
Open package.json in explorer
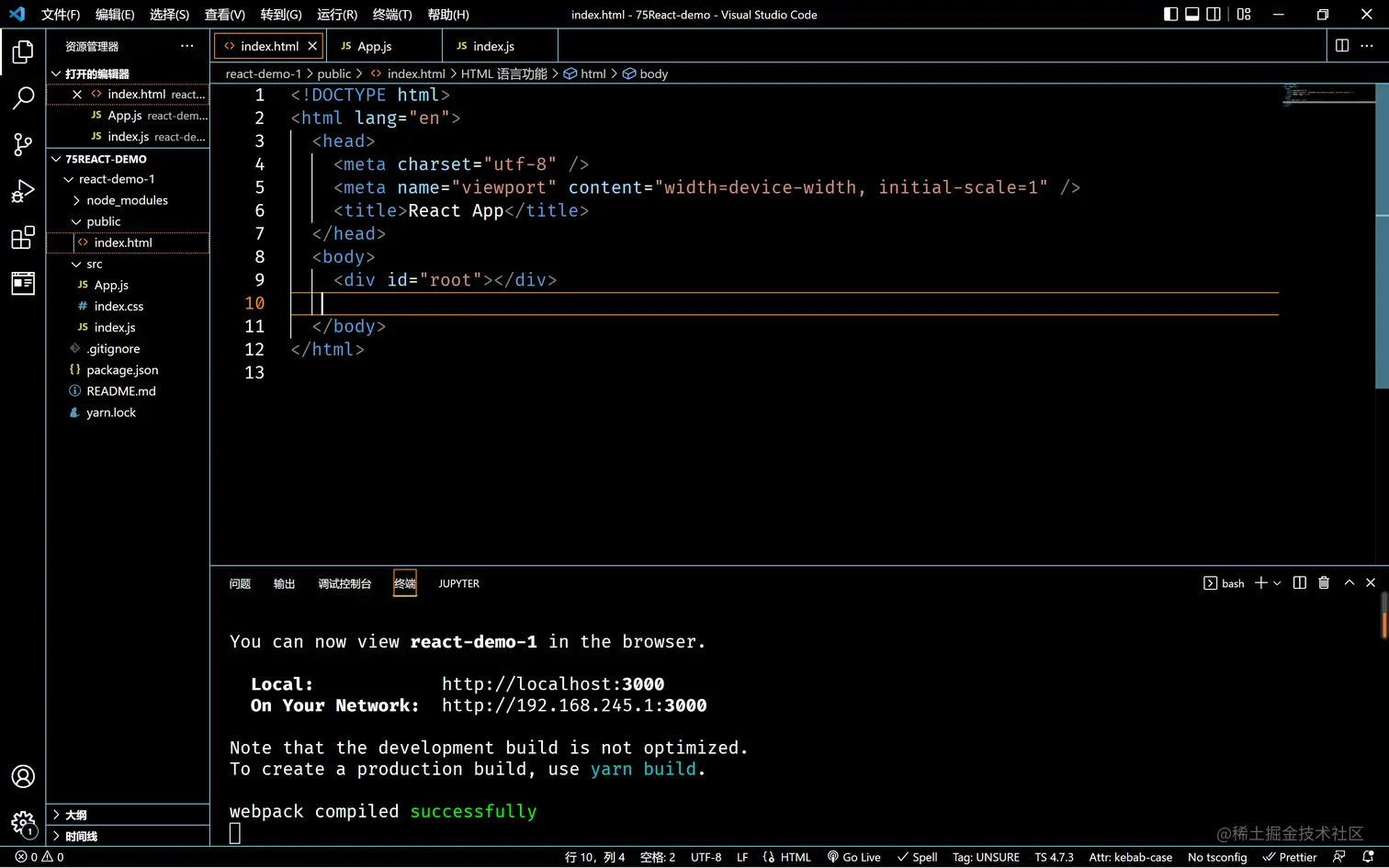(122, 370)
